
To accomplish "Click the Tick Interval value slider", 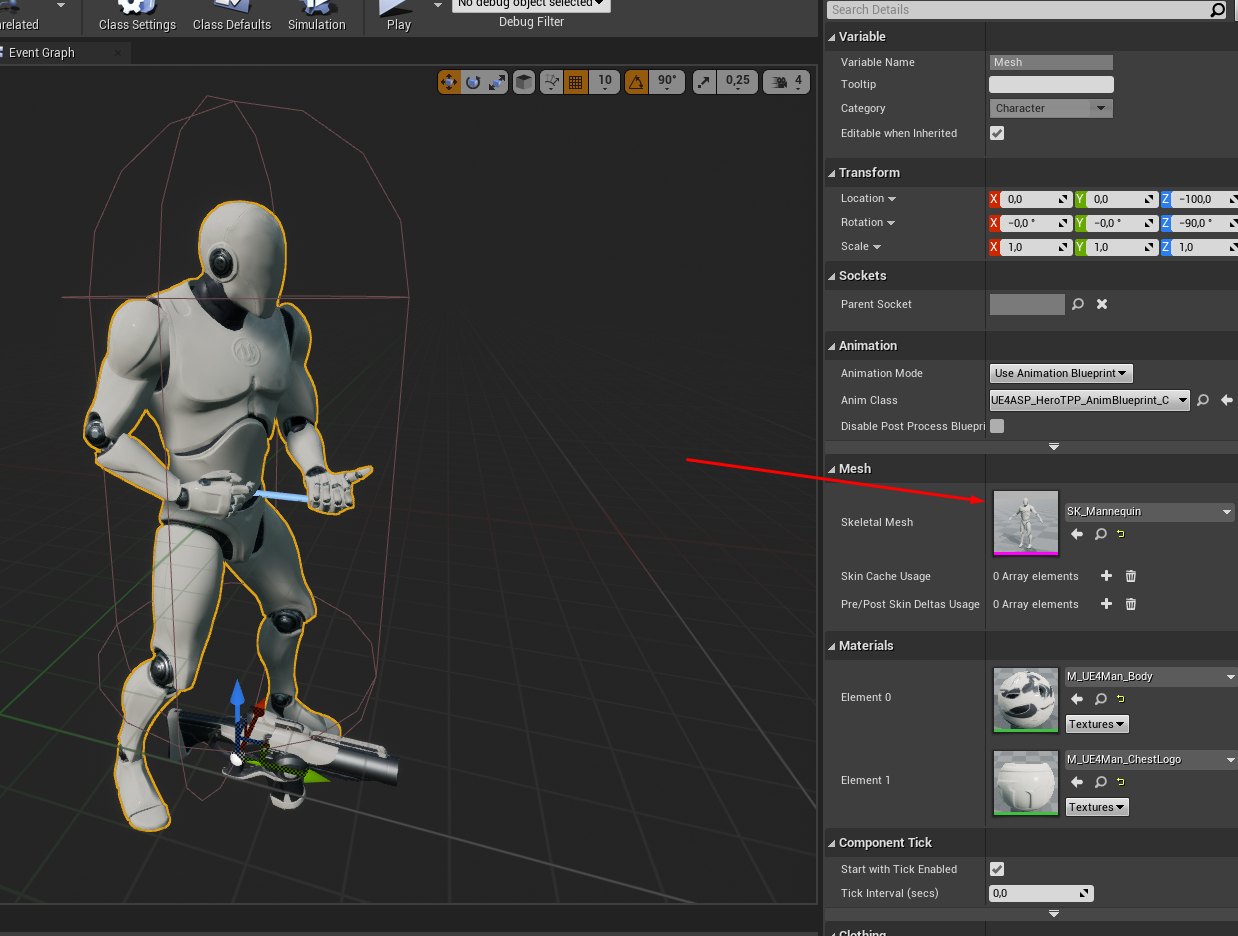I will [x=1040, y=893].
